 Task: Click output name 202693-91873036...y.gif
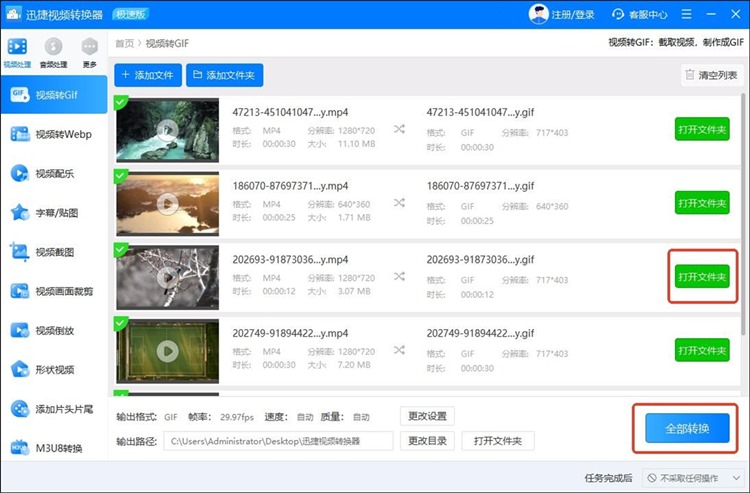[480, 260]
